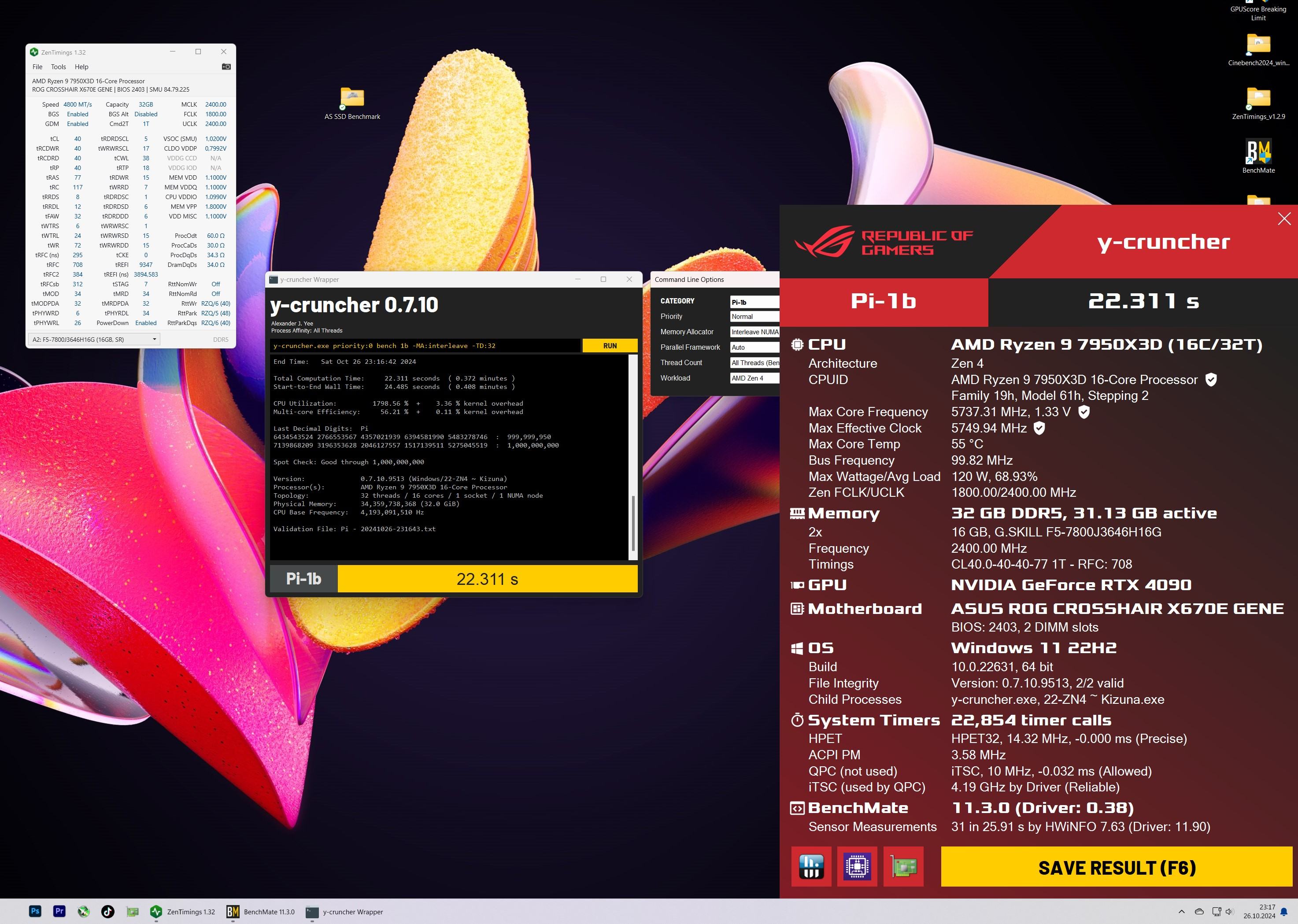Take a ZenTimings screenshot with the camera icon
This screenshot has height=924, width=1298.
[x=226, y=67]
